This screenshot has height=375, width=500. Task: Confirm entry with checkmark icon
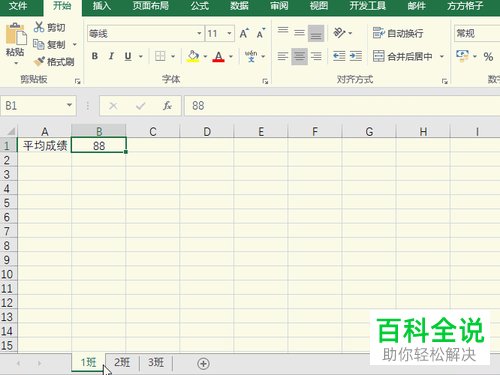pyautogui.click(x=141, y=106)
